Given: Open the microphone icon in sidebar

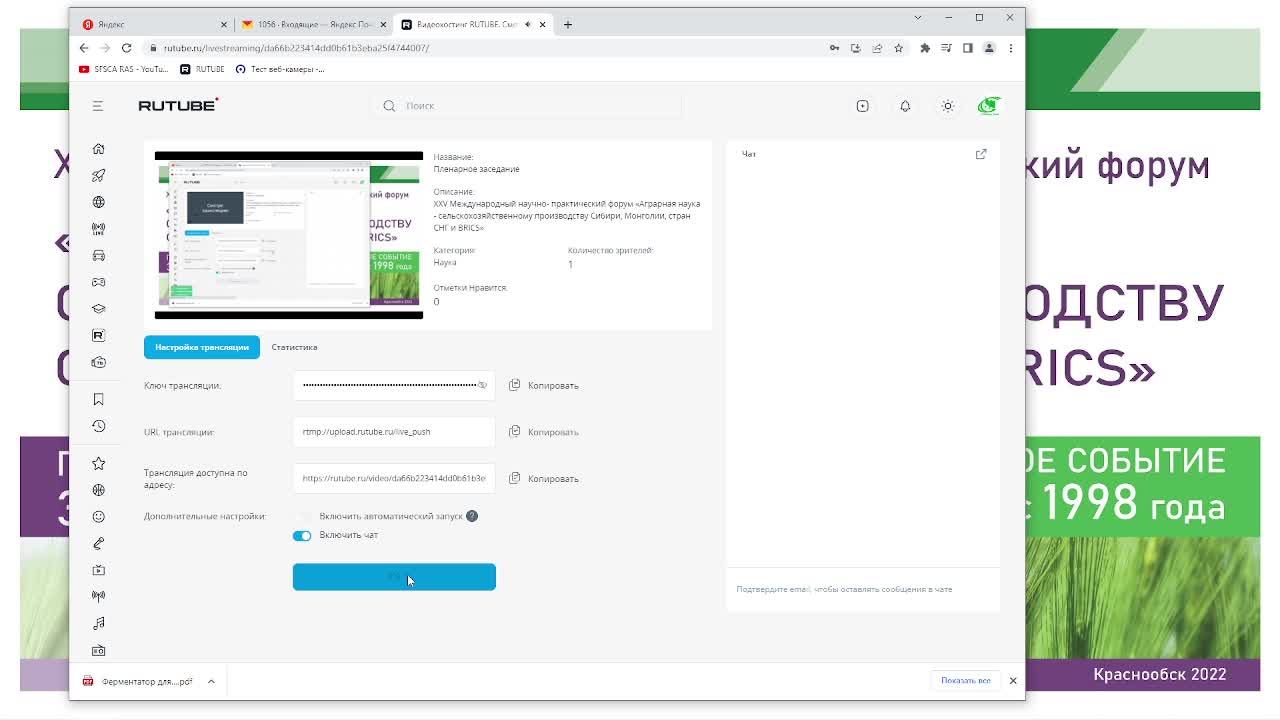Looking at the screenshot, I should point(98,543).
